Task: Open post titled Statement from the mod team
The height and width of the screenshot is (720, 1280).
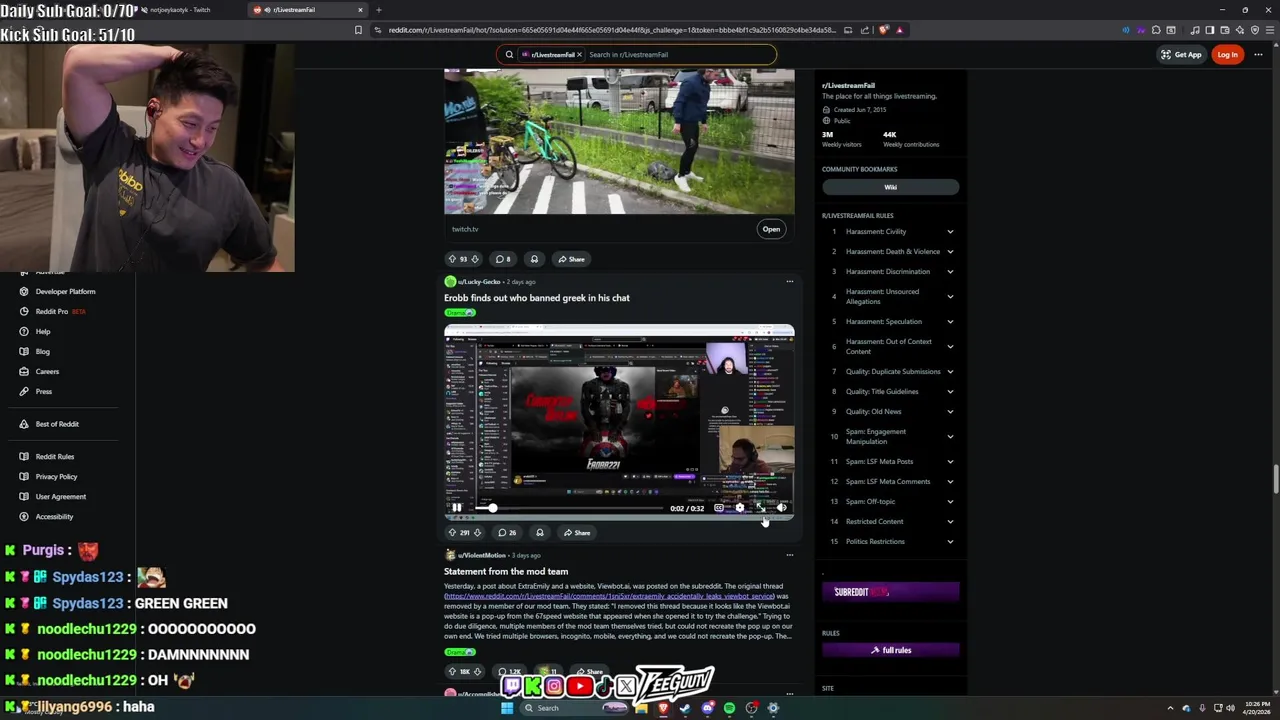Action: coord(506,571)
